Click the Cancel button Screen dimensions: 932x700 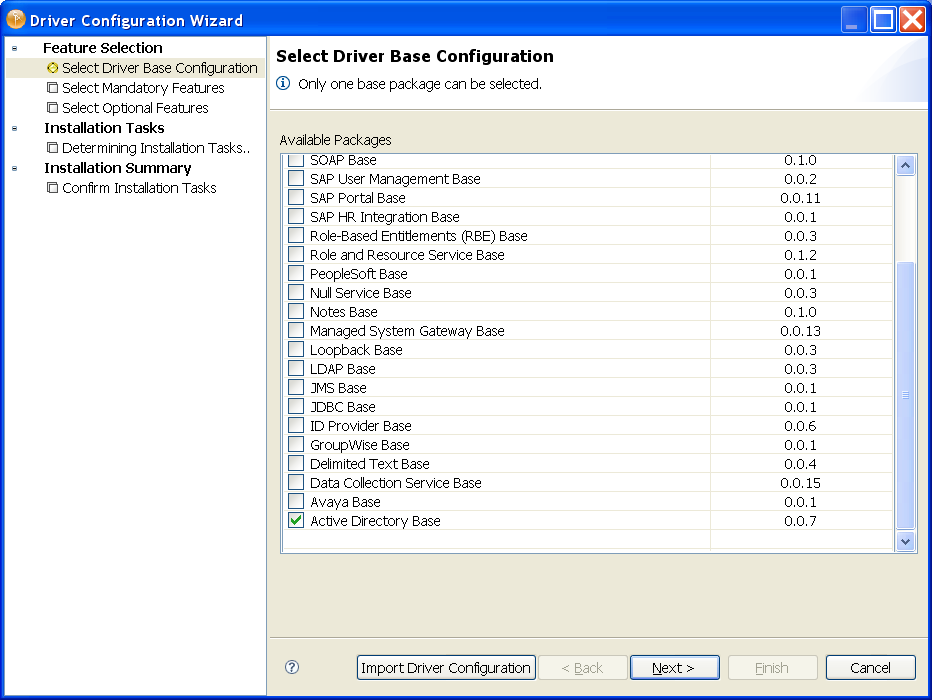coord(870,668)
